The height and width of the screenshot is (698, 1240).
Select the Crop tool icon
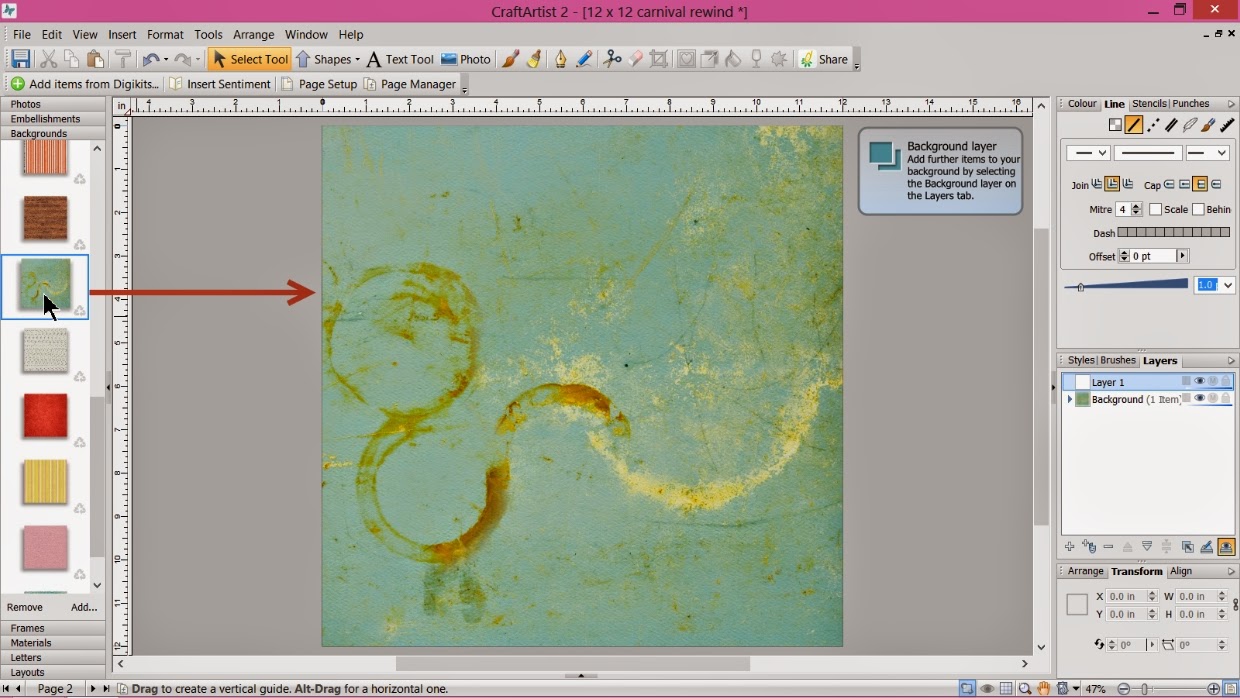(659, 59)
